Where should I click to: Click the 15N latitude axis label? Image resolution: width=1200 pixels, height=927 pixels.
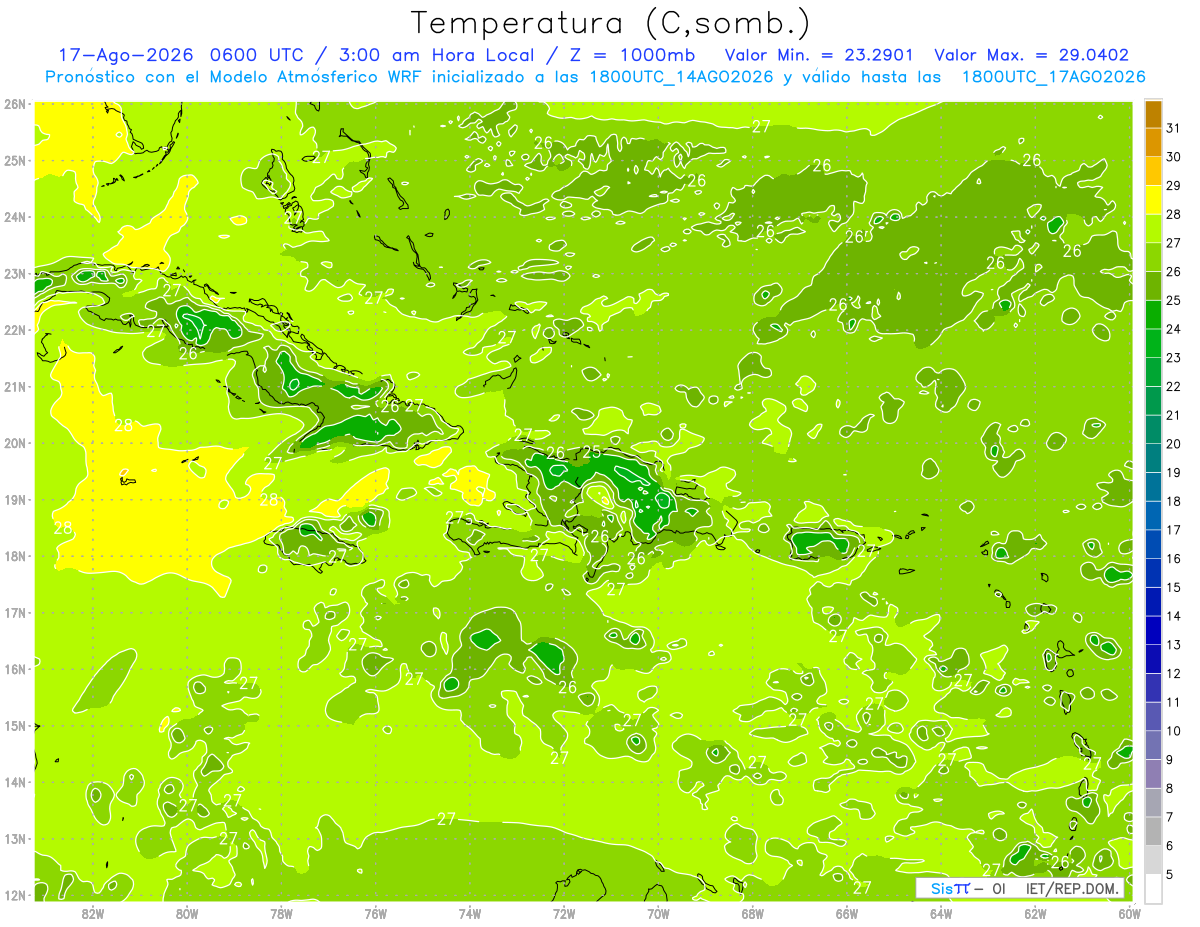tap(15, 725)
